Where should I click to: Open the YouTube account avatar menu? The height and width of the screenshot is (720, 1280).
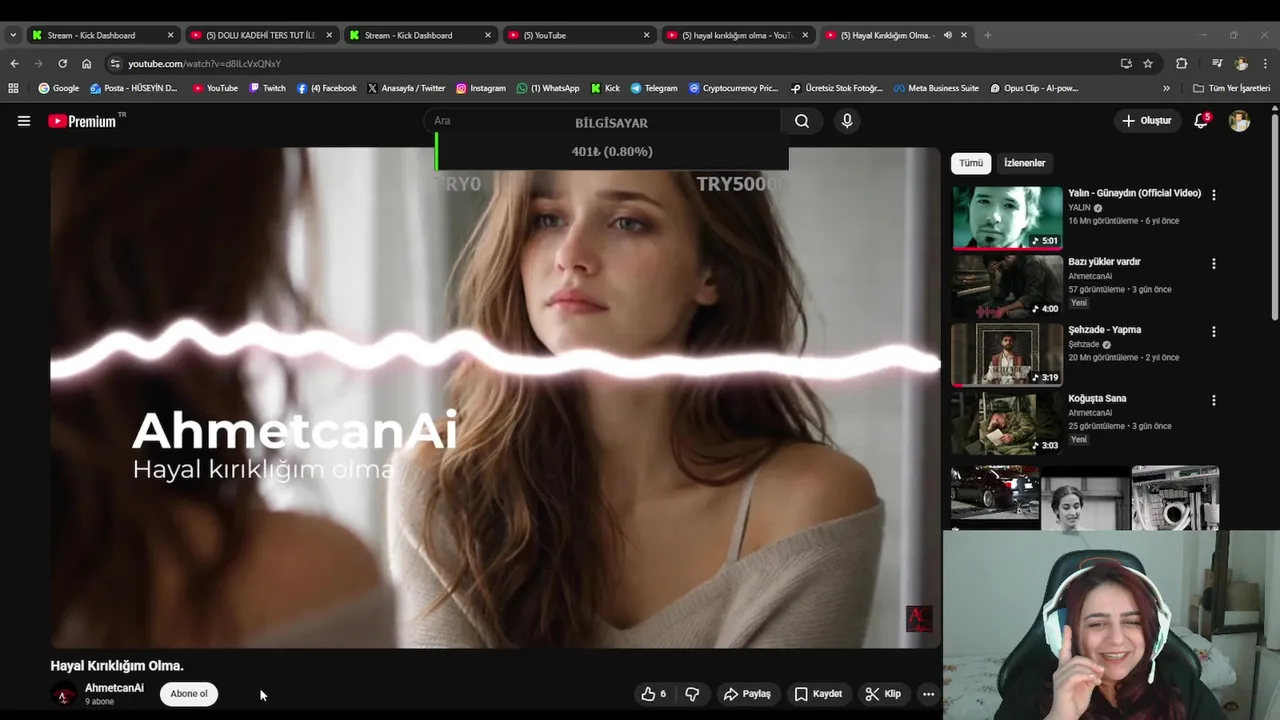[1239, 121]
